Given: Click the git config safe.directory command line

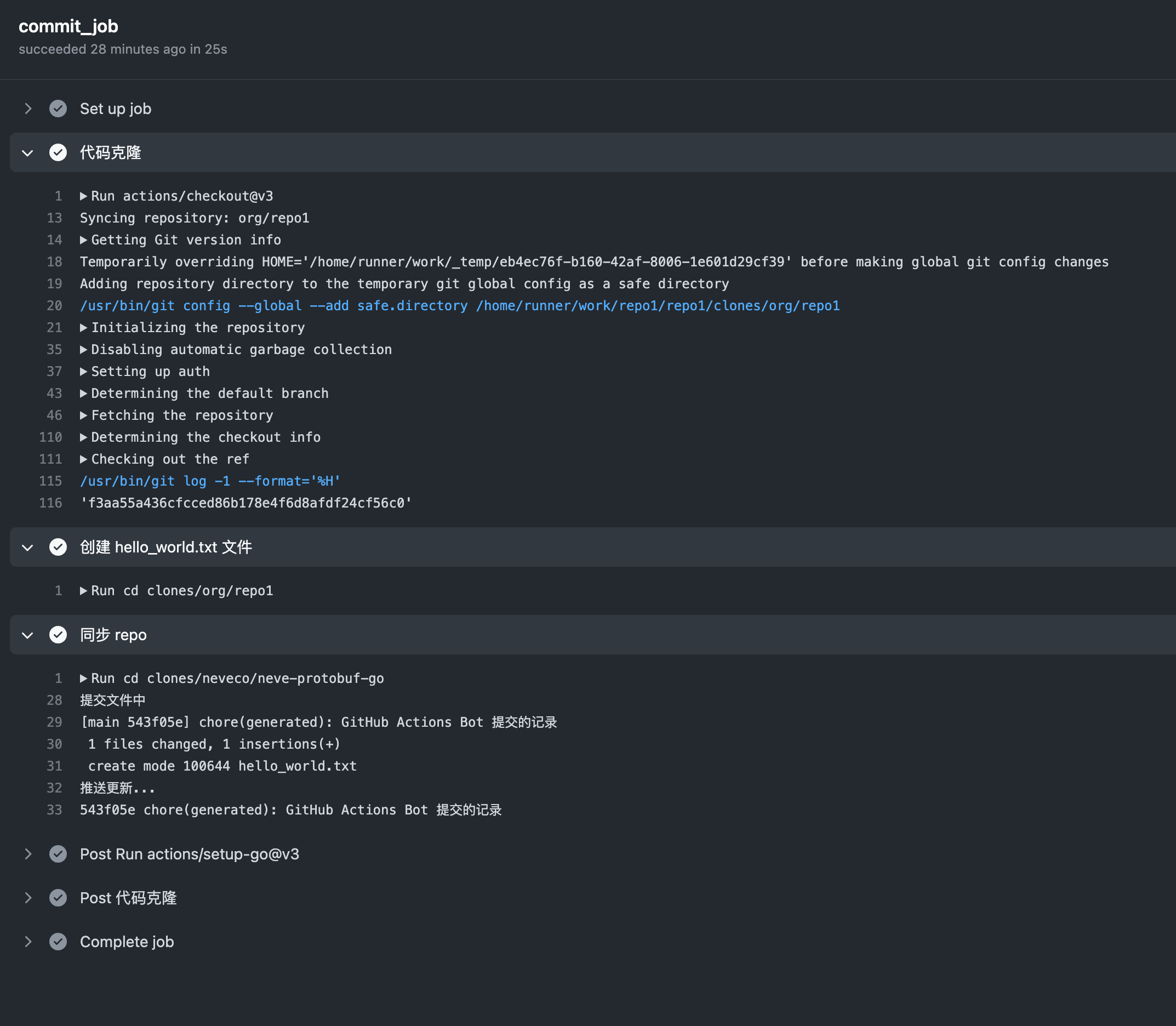Looking at the screenshot, I should click(x=459, y=306).
